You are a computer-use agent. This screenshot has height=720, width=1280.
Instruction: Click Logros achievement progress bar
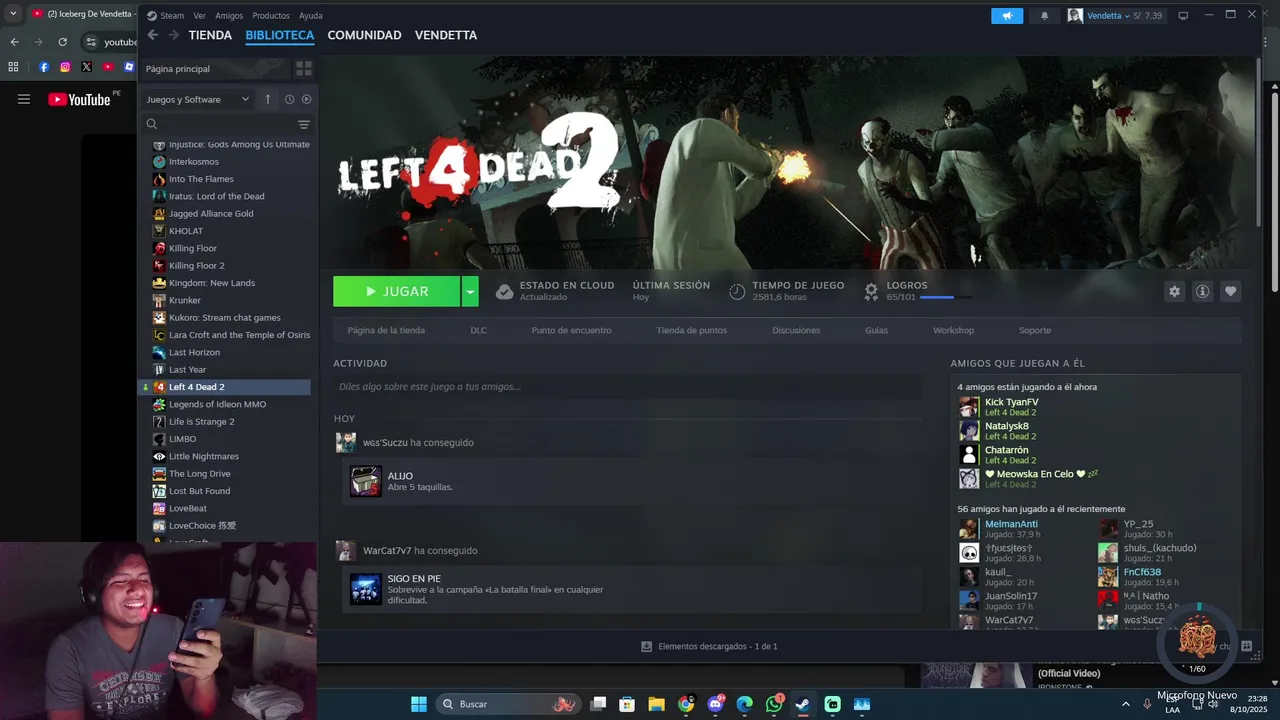tap(946, 297)
